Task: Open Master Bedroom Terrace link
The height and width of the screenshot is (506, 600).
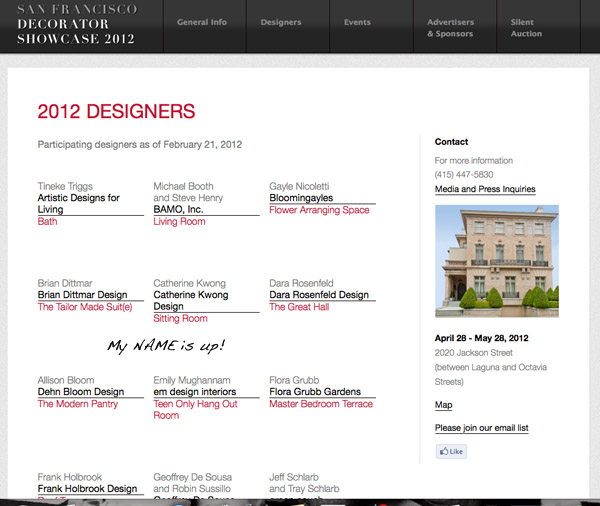Action: click(321, 404)
